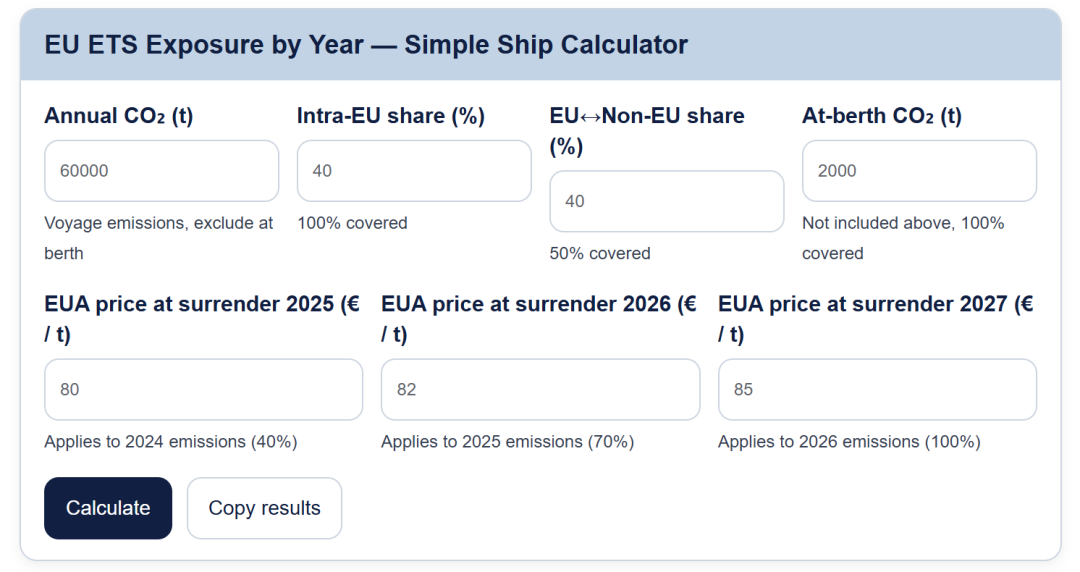
Task: Click the At-berth CO₂ (t) label
Action: click(882, 116)
